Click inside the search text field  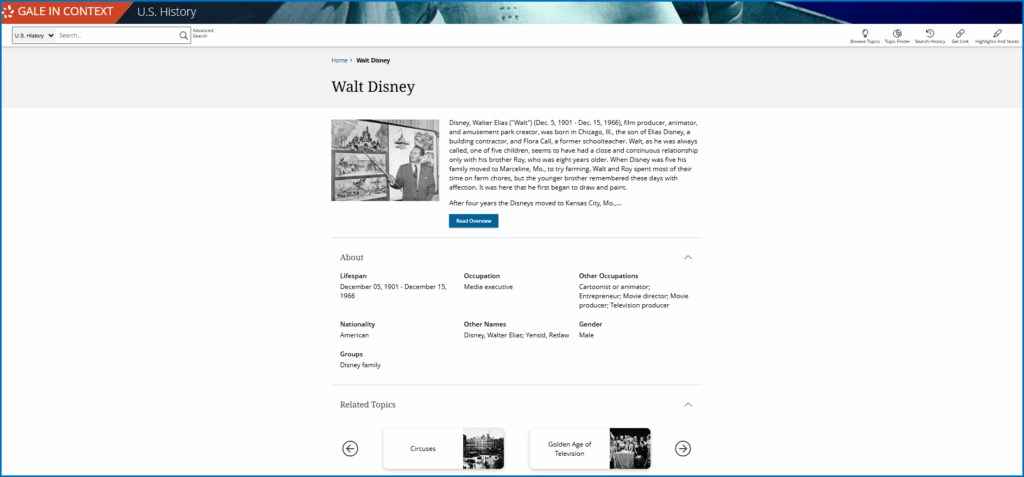(117, 35)
